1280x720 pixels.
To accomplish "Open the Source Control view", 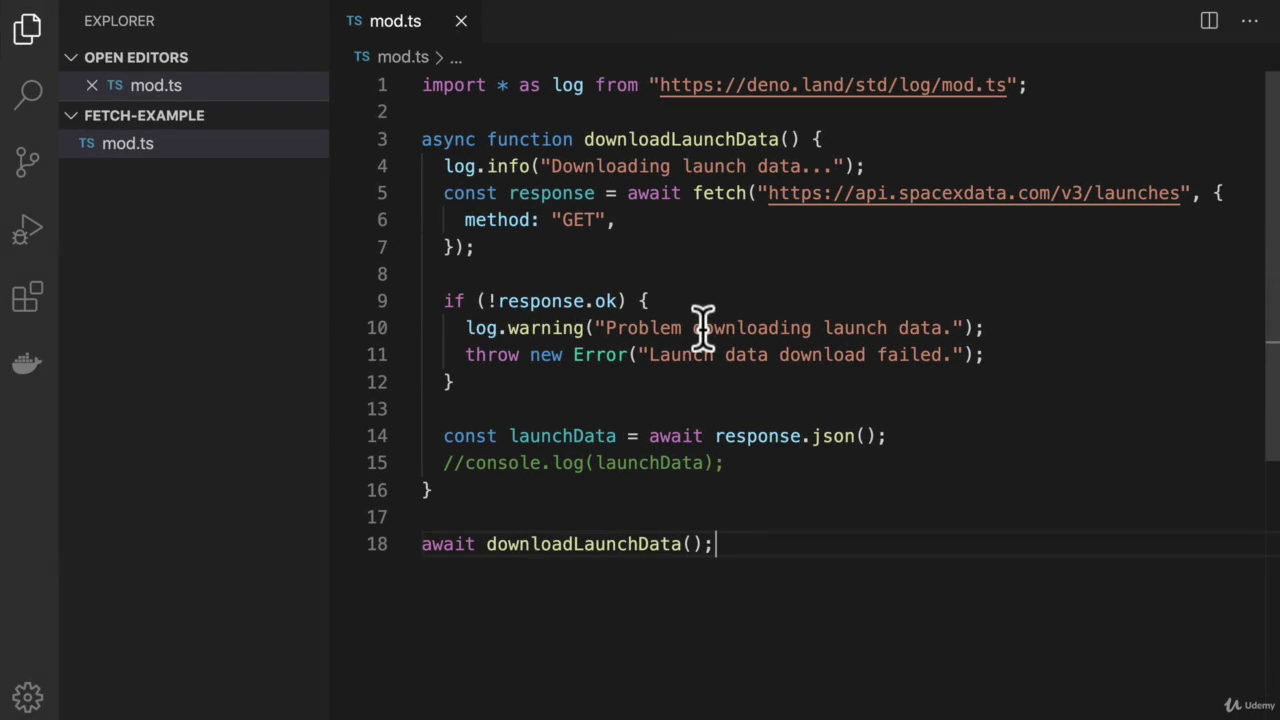I will coord(28,162).
